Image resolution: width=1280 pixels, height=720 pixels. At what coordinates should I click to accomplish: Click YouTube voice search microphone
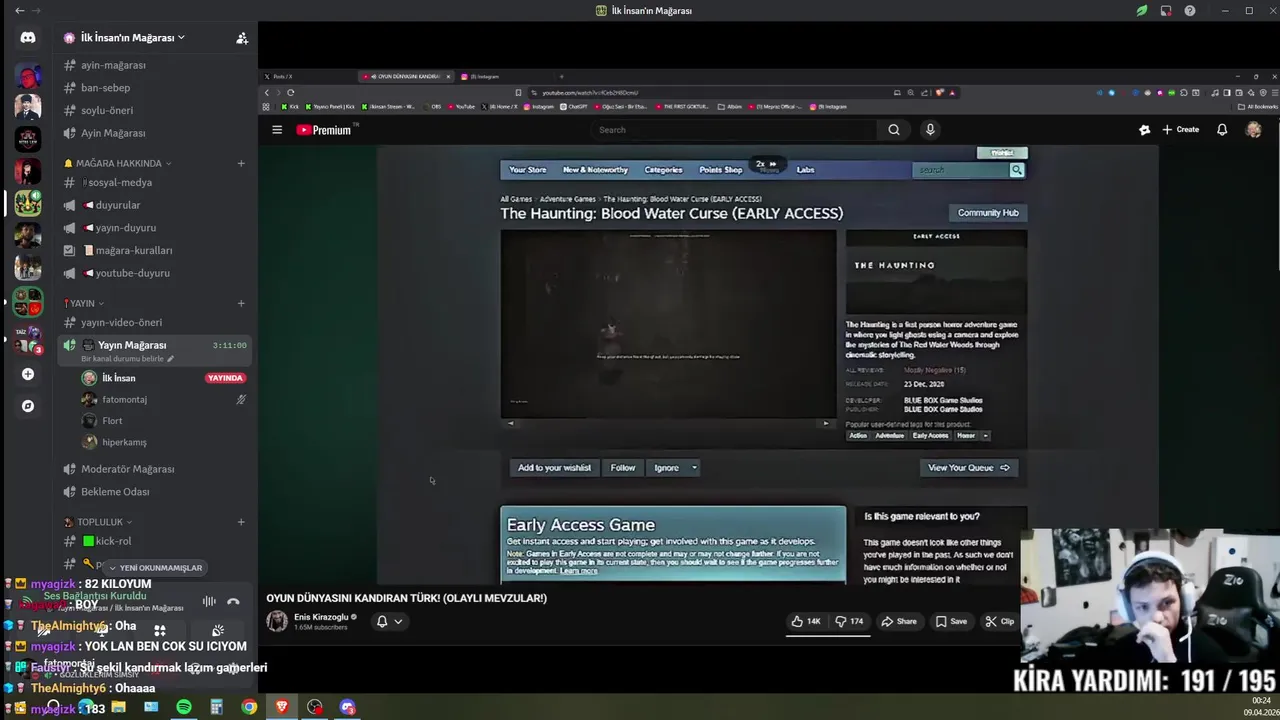[x=930, y=129]
